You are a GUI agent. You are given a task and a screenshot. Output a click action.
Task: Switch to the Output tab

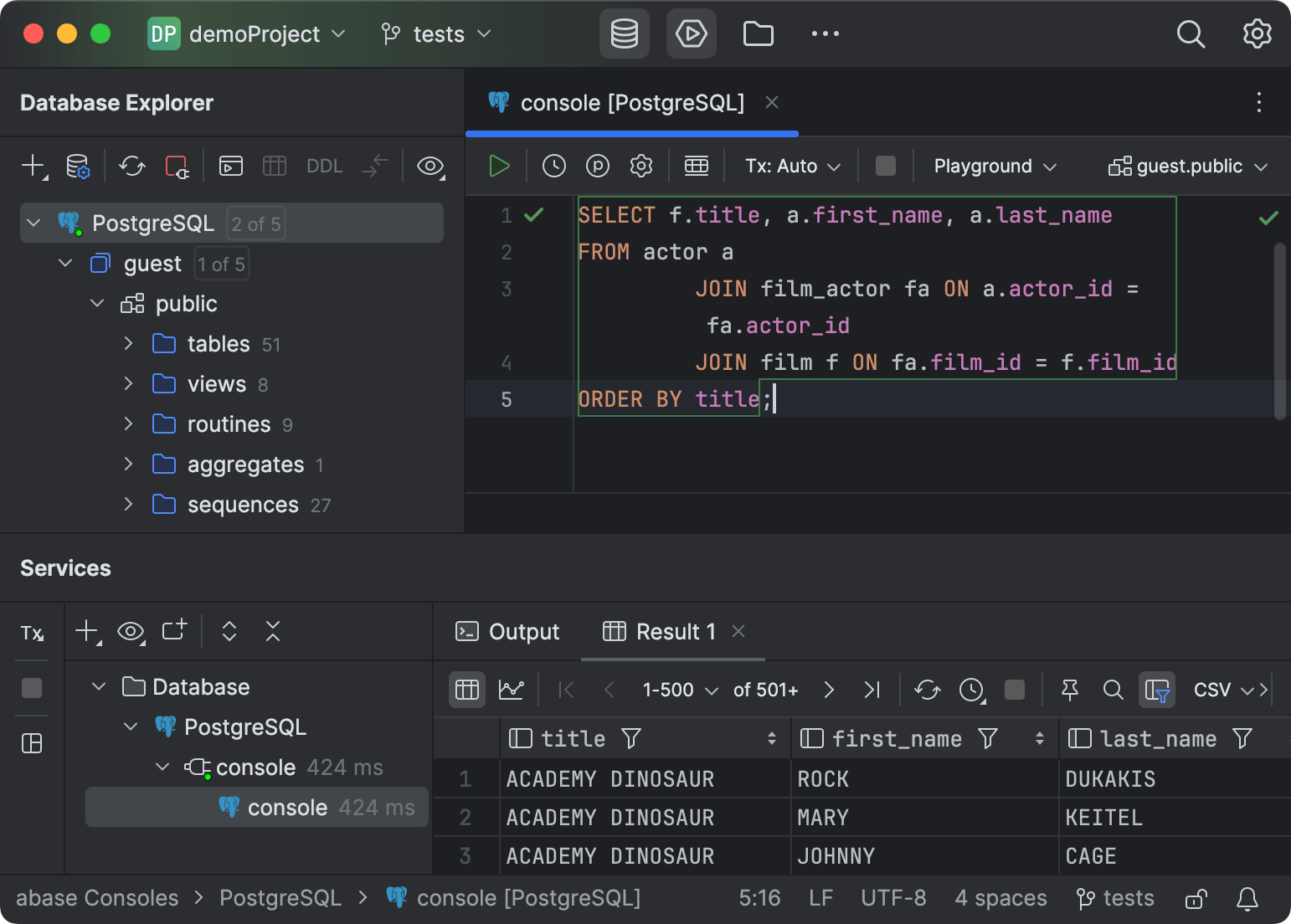point(507,631)
